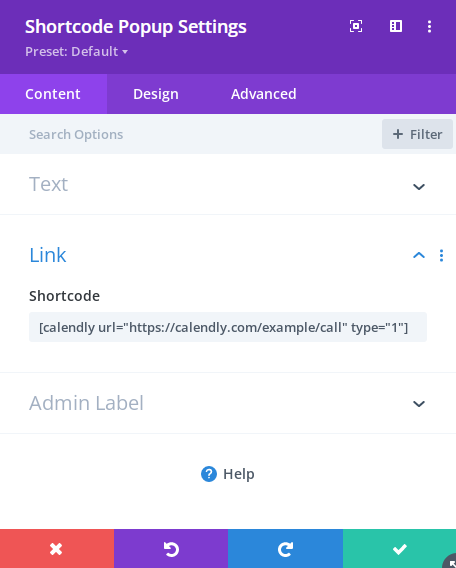Open the Advanced tab

(x=264, y=94)
